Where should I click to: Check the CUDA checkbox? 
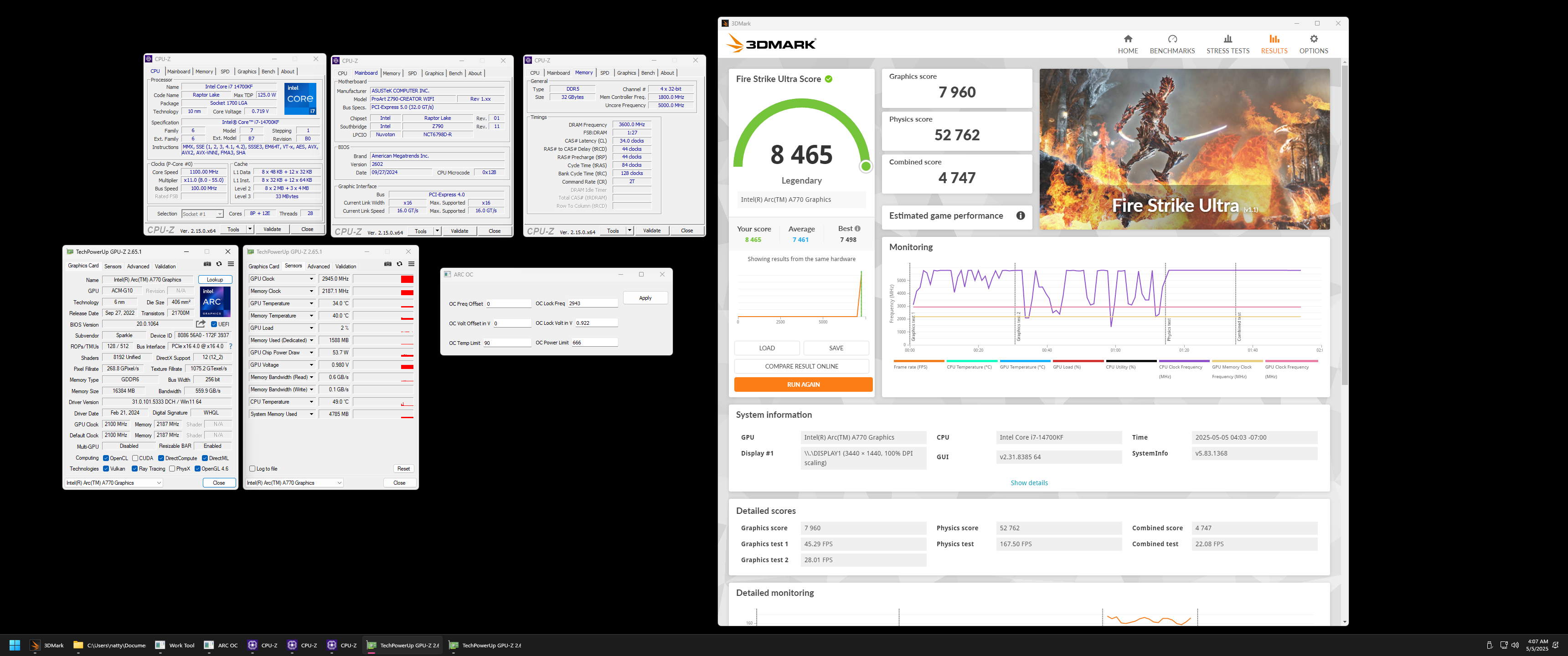(135, 458)
